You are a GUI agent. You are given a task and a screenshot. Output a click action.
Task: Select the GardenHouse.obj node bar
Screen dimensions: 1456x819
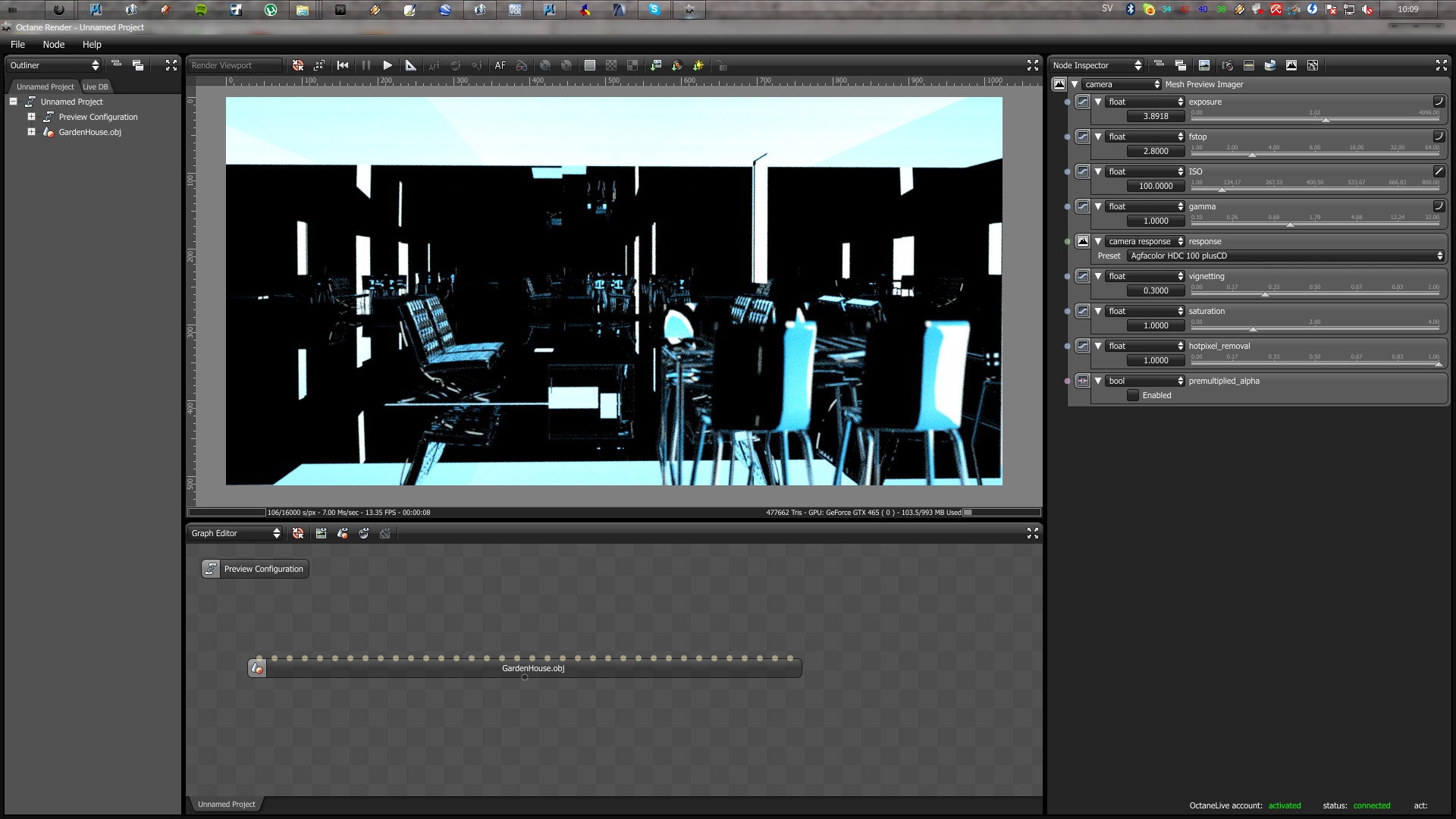click(532, 668)
